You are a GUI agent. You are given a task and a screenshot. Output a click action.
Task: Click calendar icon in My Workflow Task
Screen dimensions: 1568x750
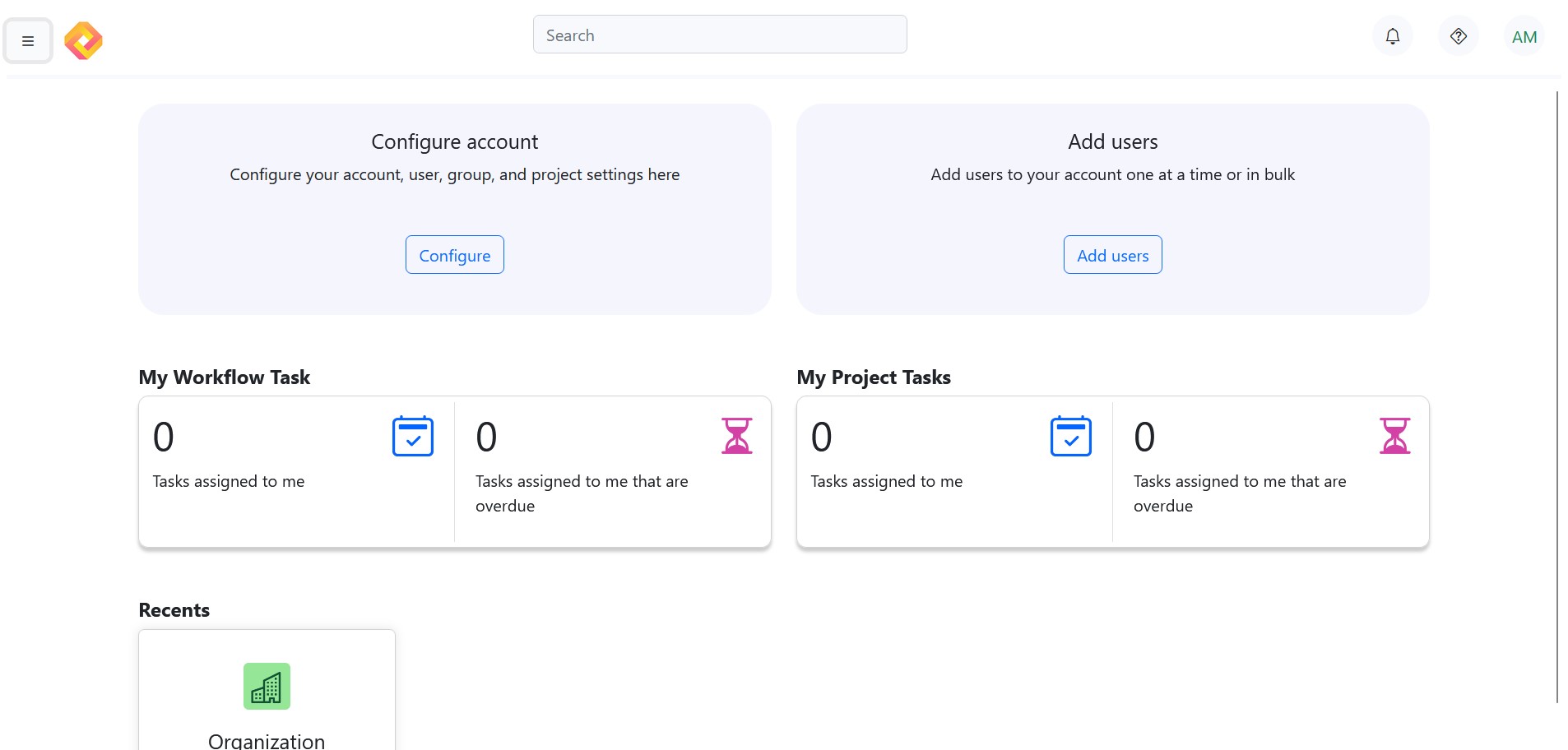pyautogui.click(x=413, y=436)
